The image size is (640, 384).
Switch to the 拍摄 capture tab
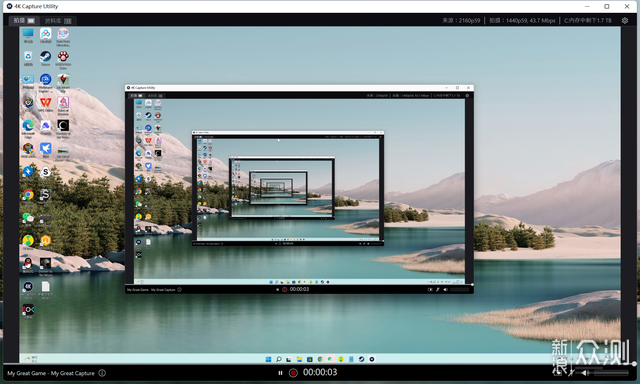(24, 20)
